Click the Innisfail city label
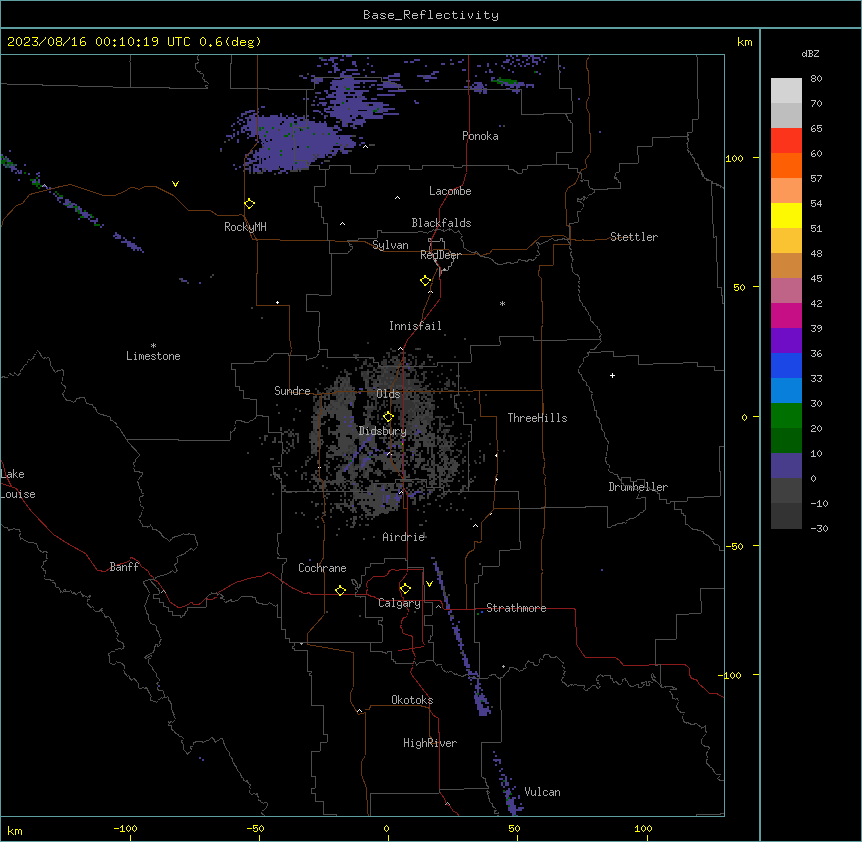The width and height of the screenshot is (862, 842). (415, 326)
